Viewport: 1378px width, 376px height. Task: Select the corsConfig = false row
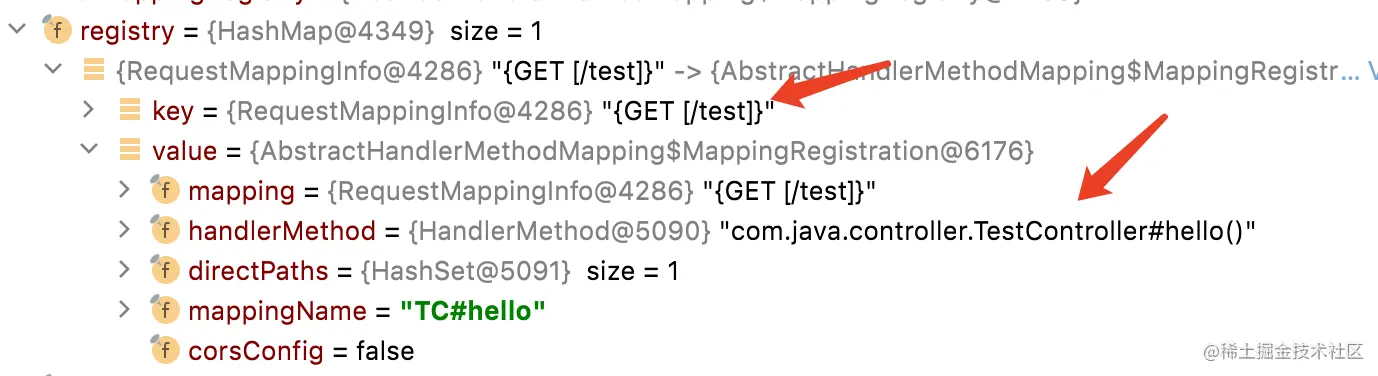coord(689,351)
